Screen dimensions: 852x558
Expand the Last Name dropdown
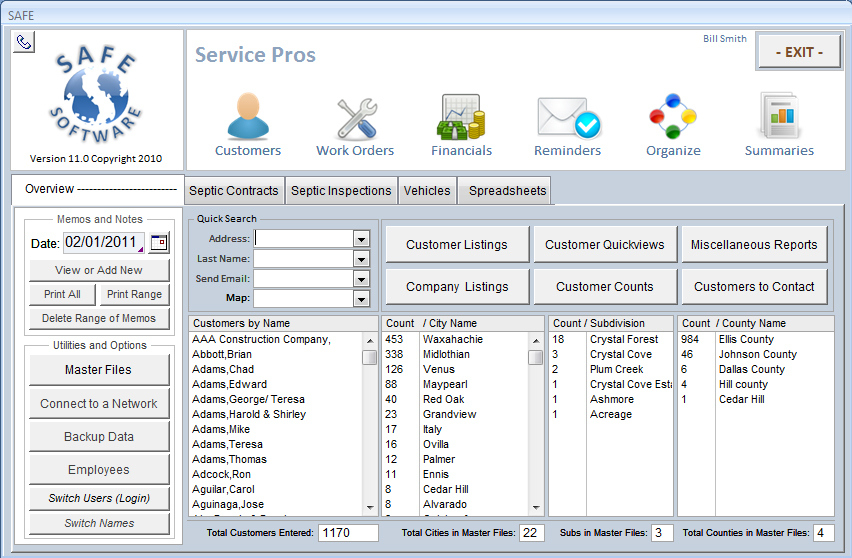coord(361,259)
